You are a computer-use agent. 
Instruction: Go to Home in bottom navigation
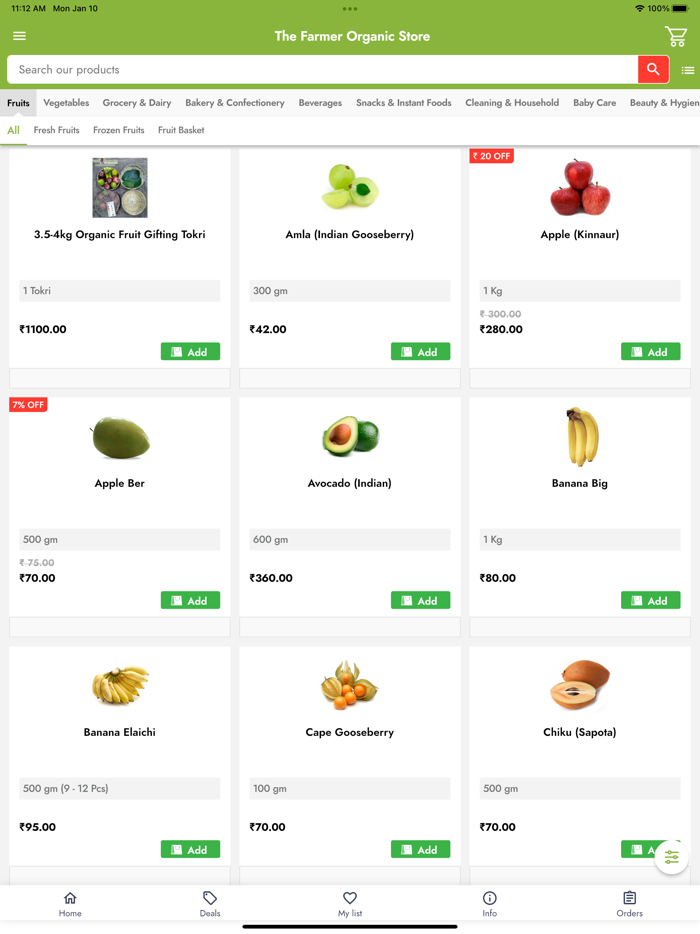(x=70, y=905)
